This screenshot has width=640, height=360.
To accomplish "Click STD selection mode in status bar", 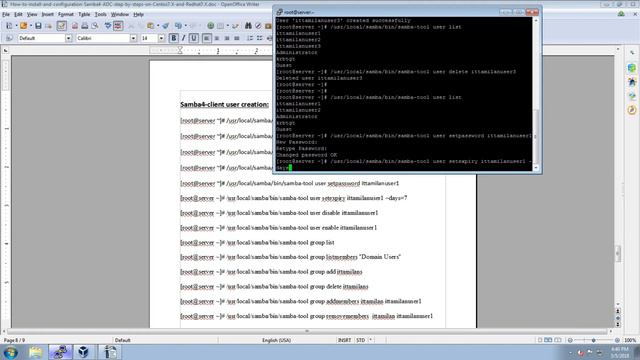I will tap(360, 340).
